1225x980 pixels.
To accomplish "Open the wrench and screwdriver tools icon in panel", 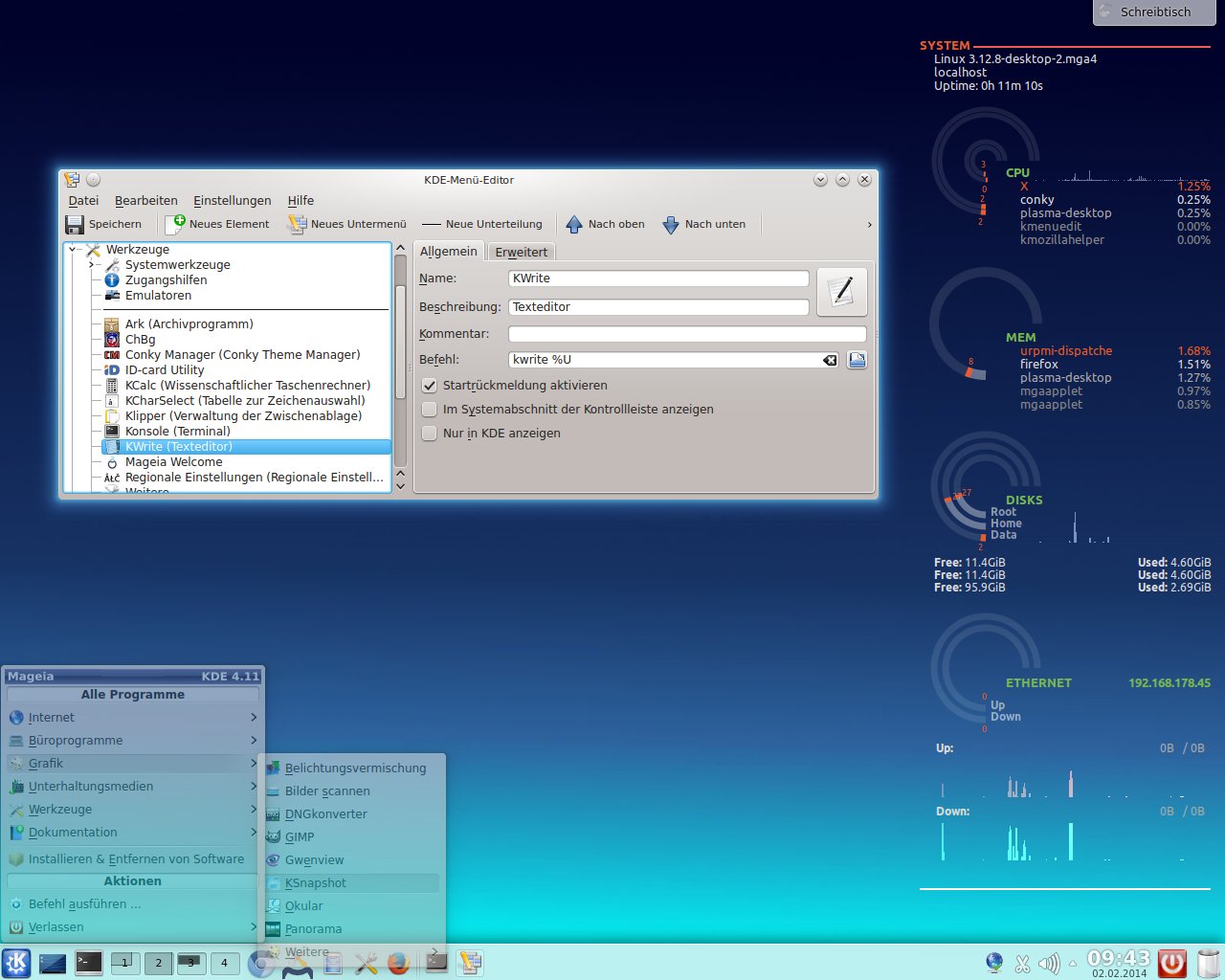I will point(366,963).
